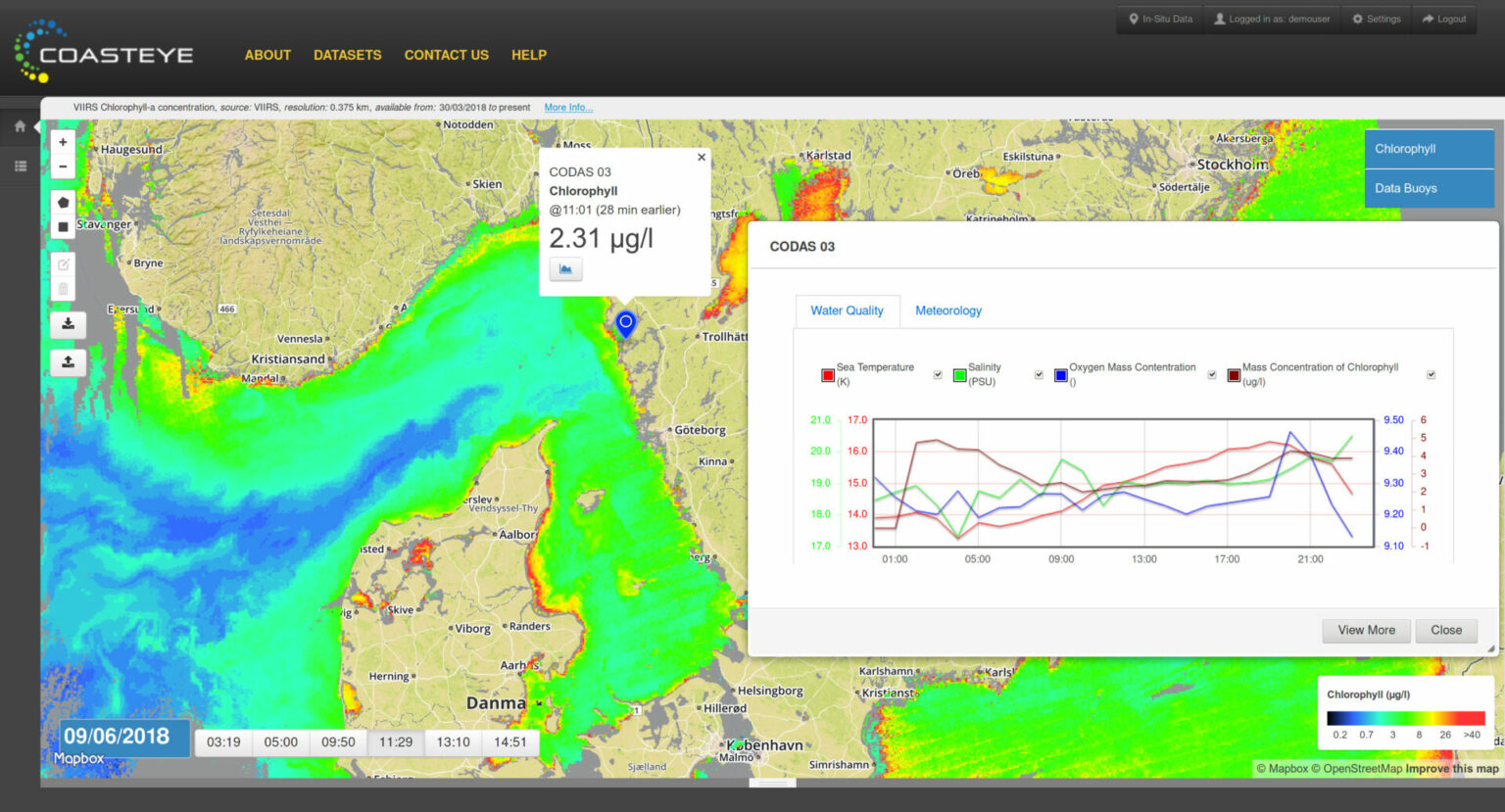Toggle the Sea Temperature checkbox
This screenshot has height=812, width=1505.
(x=937, y=374)
